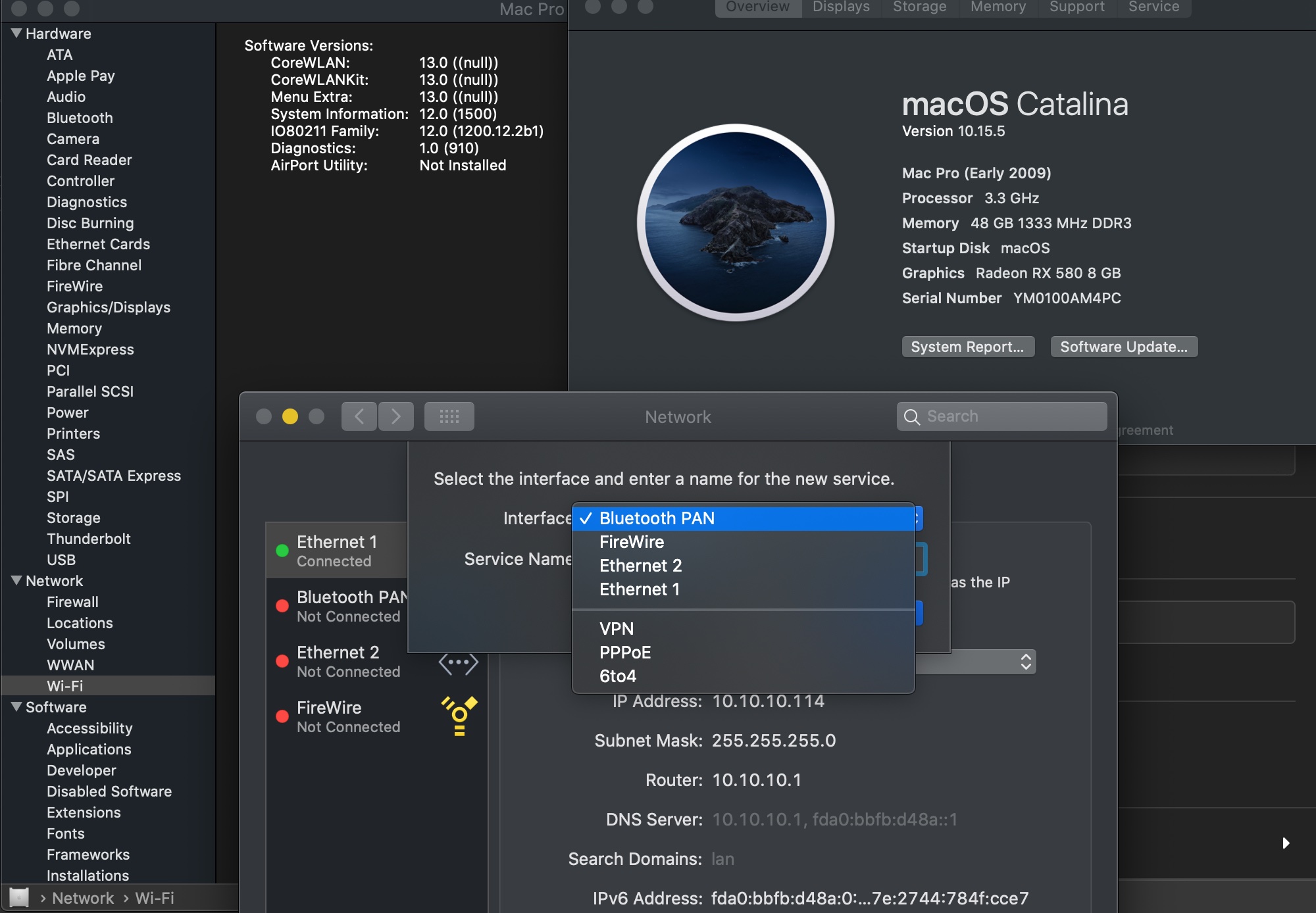Select Ethernet 1 service in list
1316x913 pixels.
point(337,551)
